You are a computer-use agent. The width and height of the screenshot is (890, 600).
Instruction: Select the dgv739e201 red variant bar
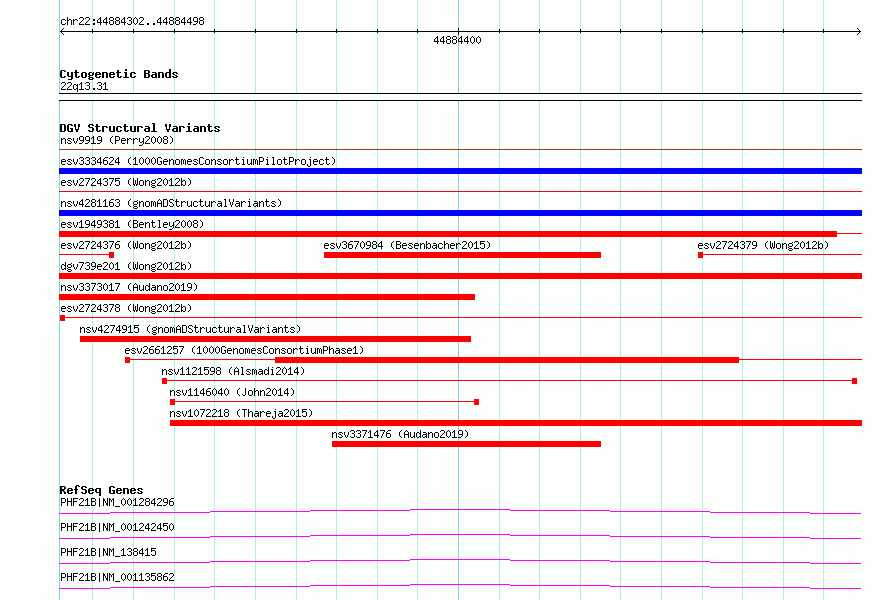[460, 276]
